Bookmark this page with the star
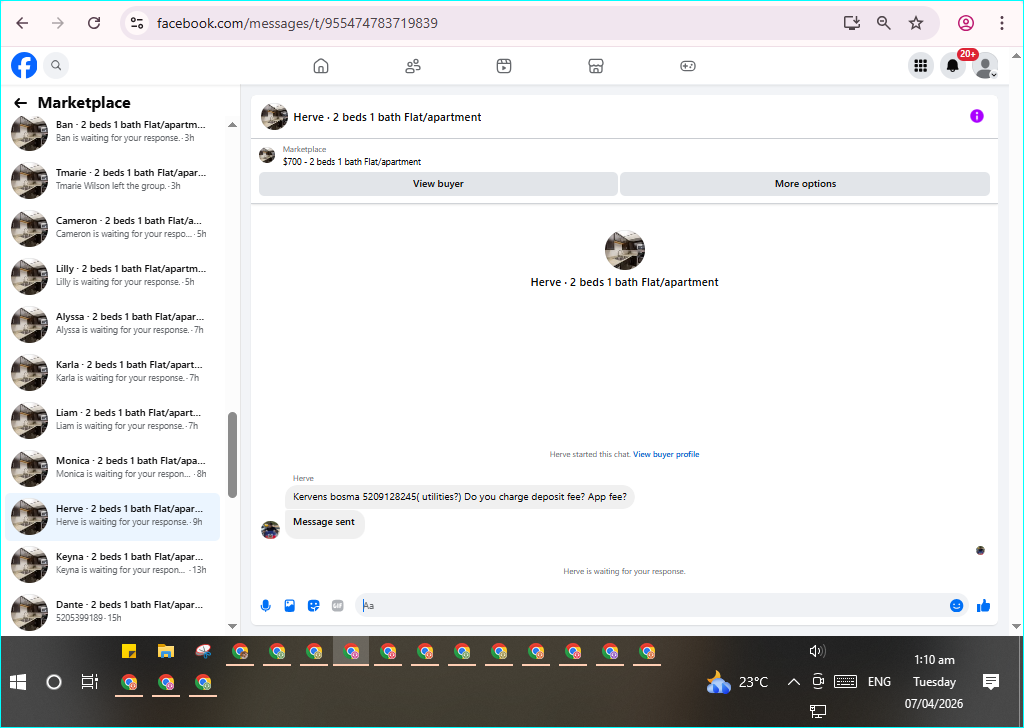This screenshot has width=1024, height=728. pyautogui.click(x=916, y=23)
